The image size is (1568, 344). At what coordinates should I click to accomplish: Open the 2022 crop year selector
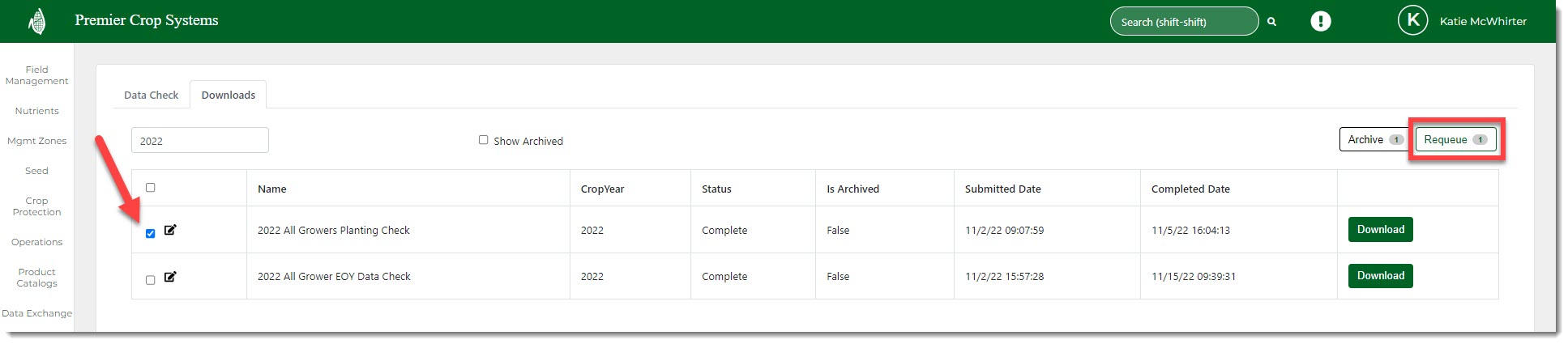(x=199, y=141)
